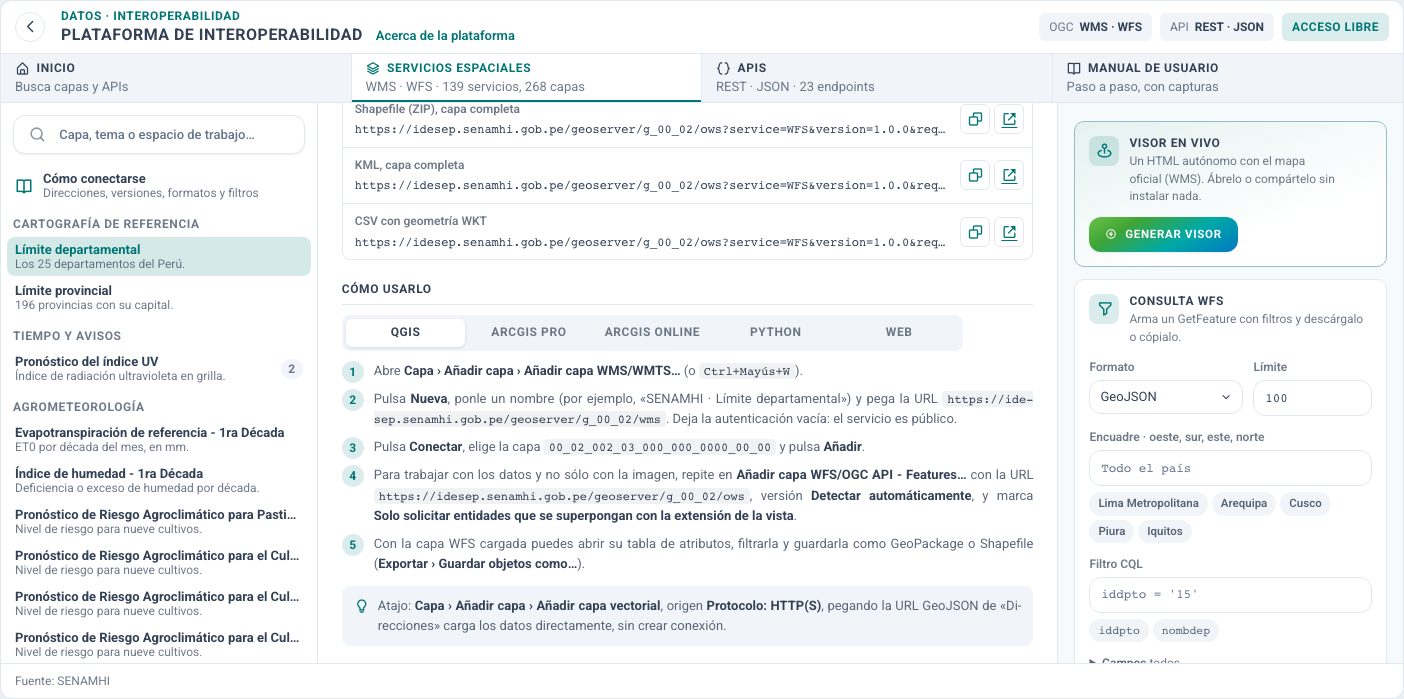Open the Formato GeoJSON dropdown

tap(1165, 397)
